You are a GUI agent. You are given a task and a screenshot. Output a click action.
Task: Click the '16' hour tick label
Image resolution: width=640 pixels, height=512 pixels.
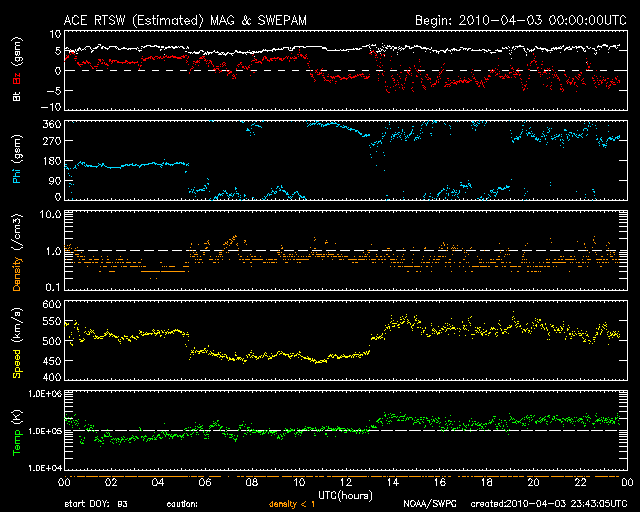(440, 483)
